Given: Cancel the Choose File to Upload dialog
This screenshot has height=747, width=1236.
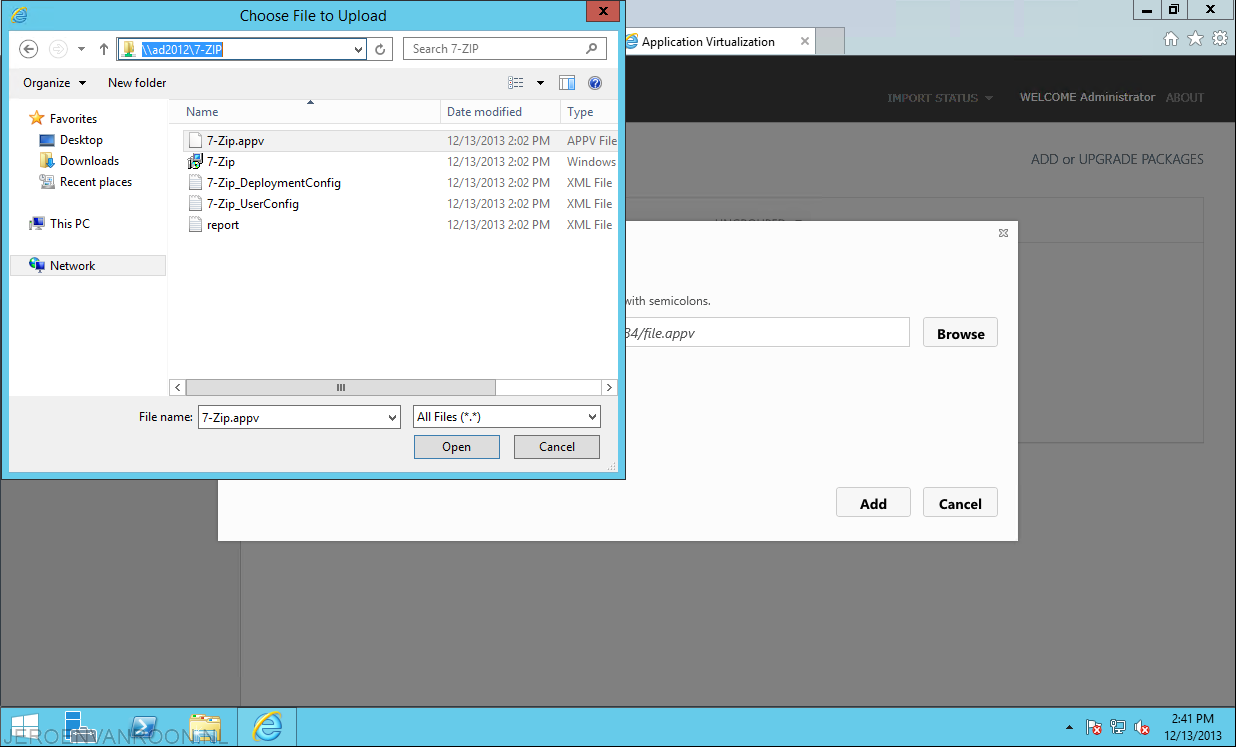Looking at the screenshot, I should point(557,447).
